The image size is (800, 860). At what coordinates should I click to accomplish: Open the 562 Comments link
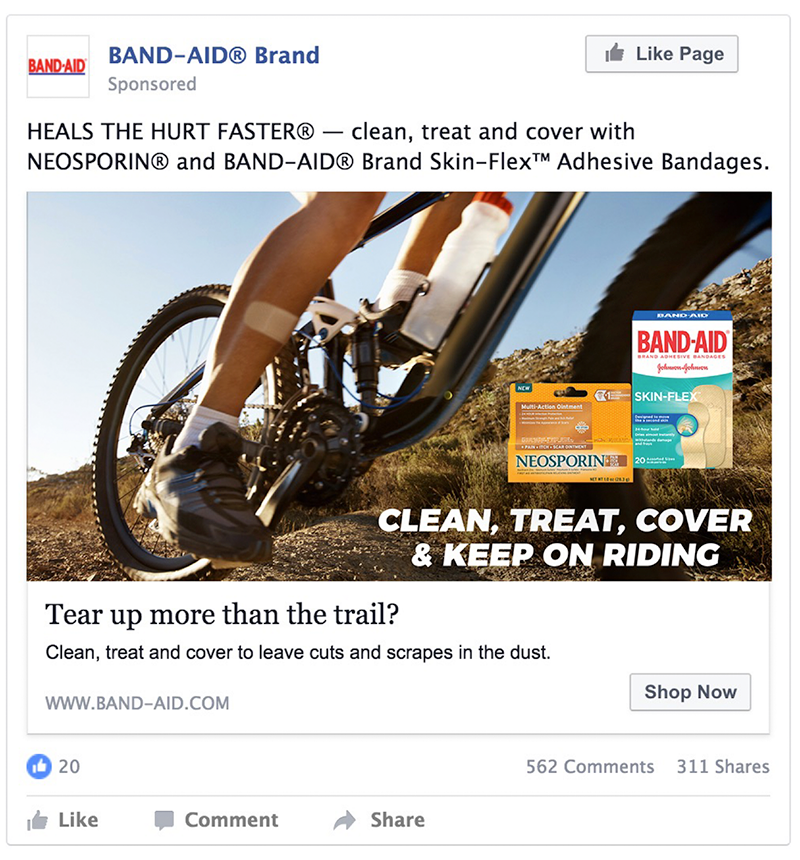(590, 766)
